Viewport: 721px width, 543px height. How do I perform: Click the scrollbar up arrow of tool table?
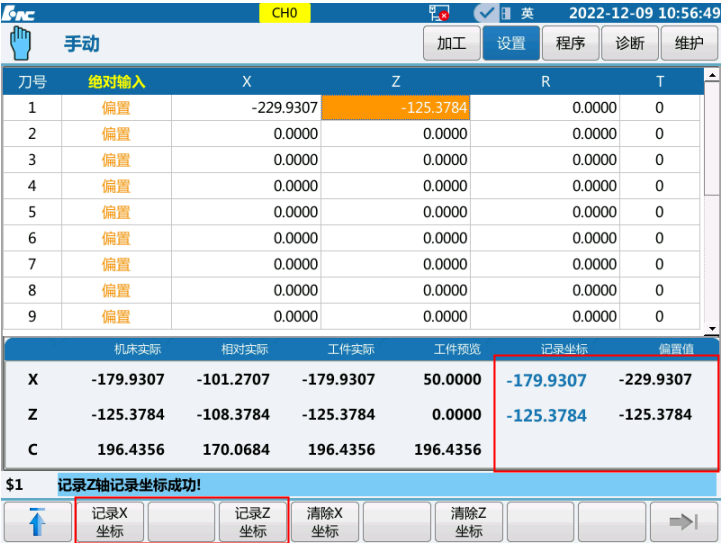point(712,74)
